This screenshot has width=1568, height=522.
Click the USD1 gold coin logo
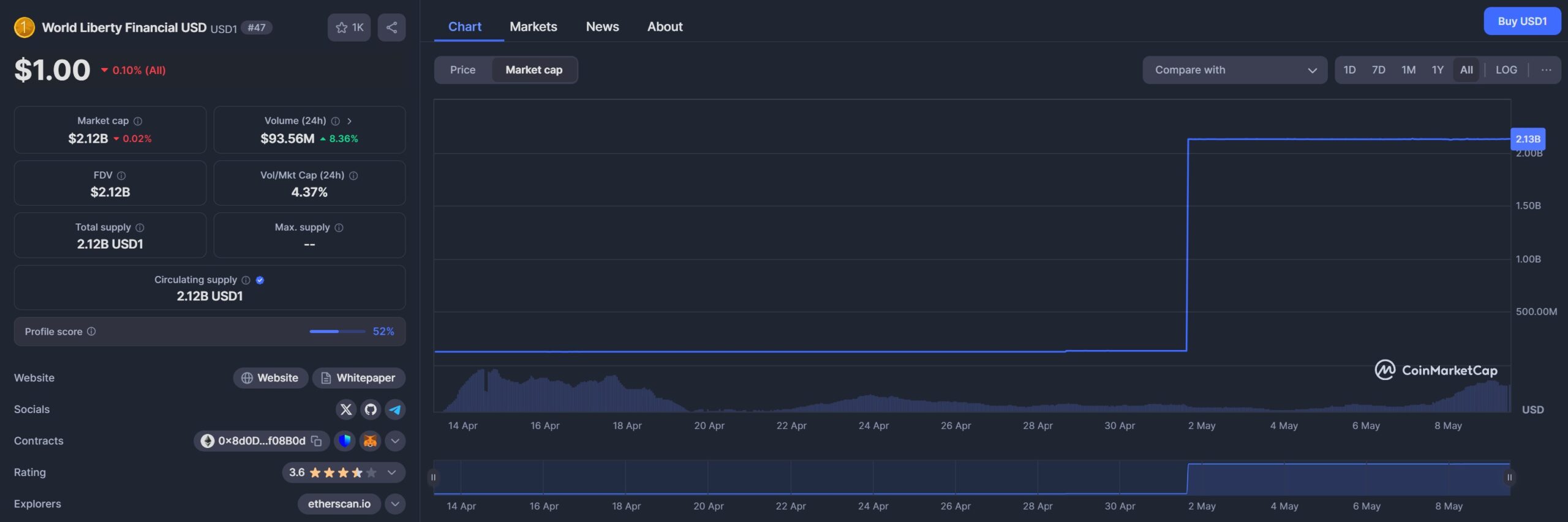pyautogui.click(x=24, y=28)
